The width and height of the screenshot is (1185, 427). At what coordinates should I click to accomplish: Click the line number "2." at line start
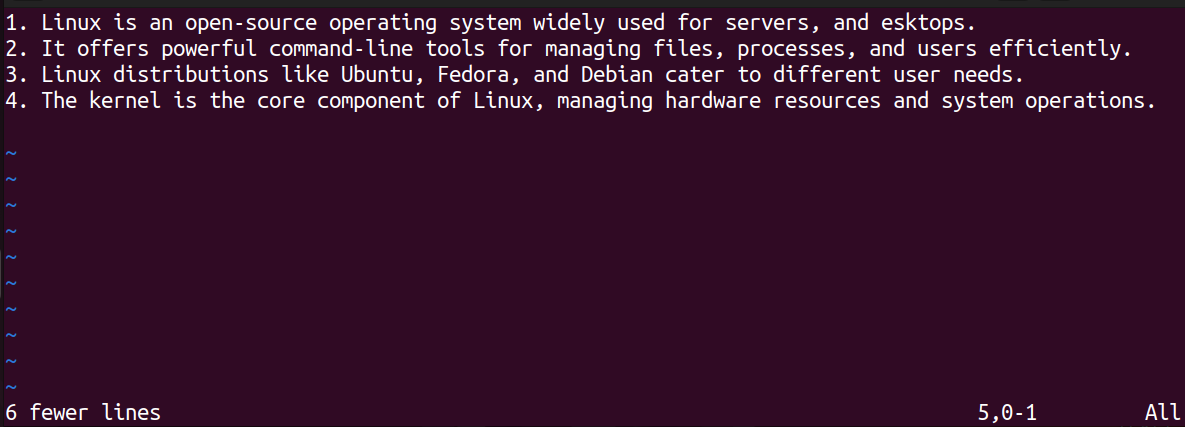[x=16, y=48]
